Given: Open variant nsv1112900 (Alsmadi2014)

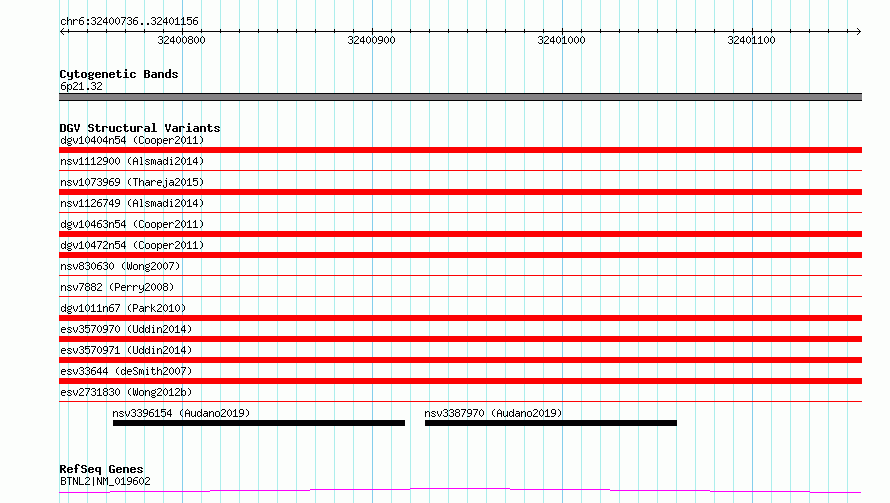Looking at the screenshot, I should click(x=132, y=161).
